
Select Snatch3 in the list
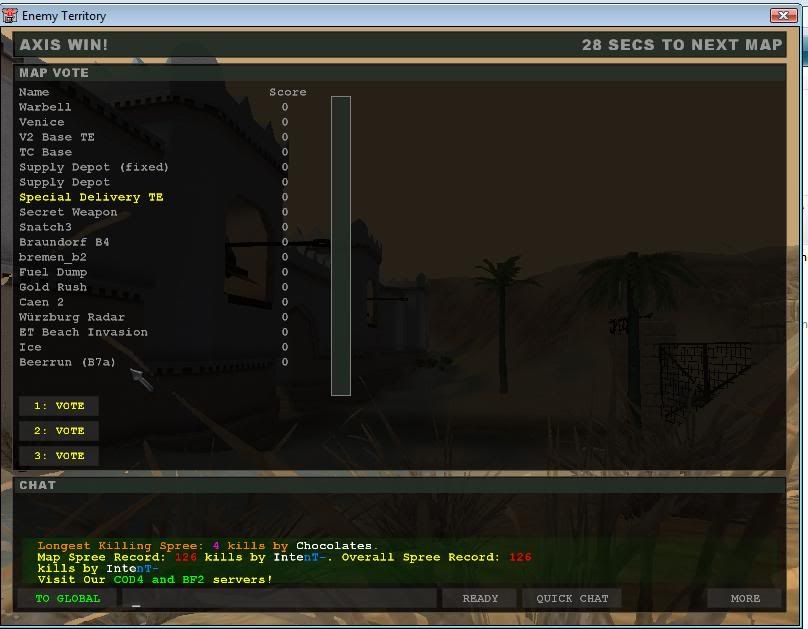click(x=45, y=227)
